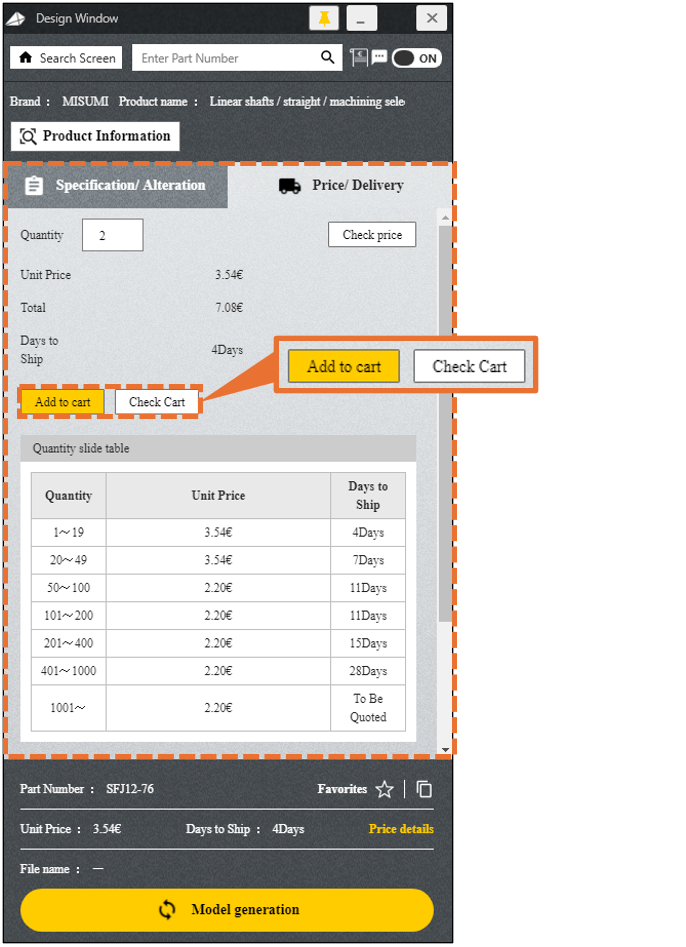Copy part number using the copy icon
Image resolution: width=686 pixels, height=947 pixels.
[424, 790]
